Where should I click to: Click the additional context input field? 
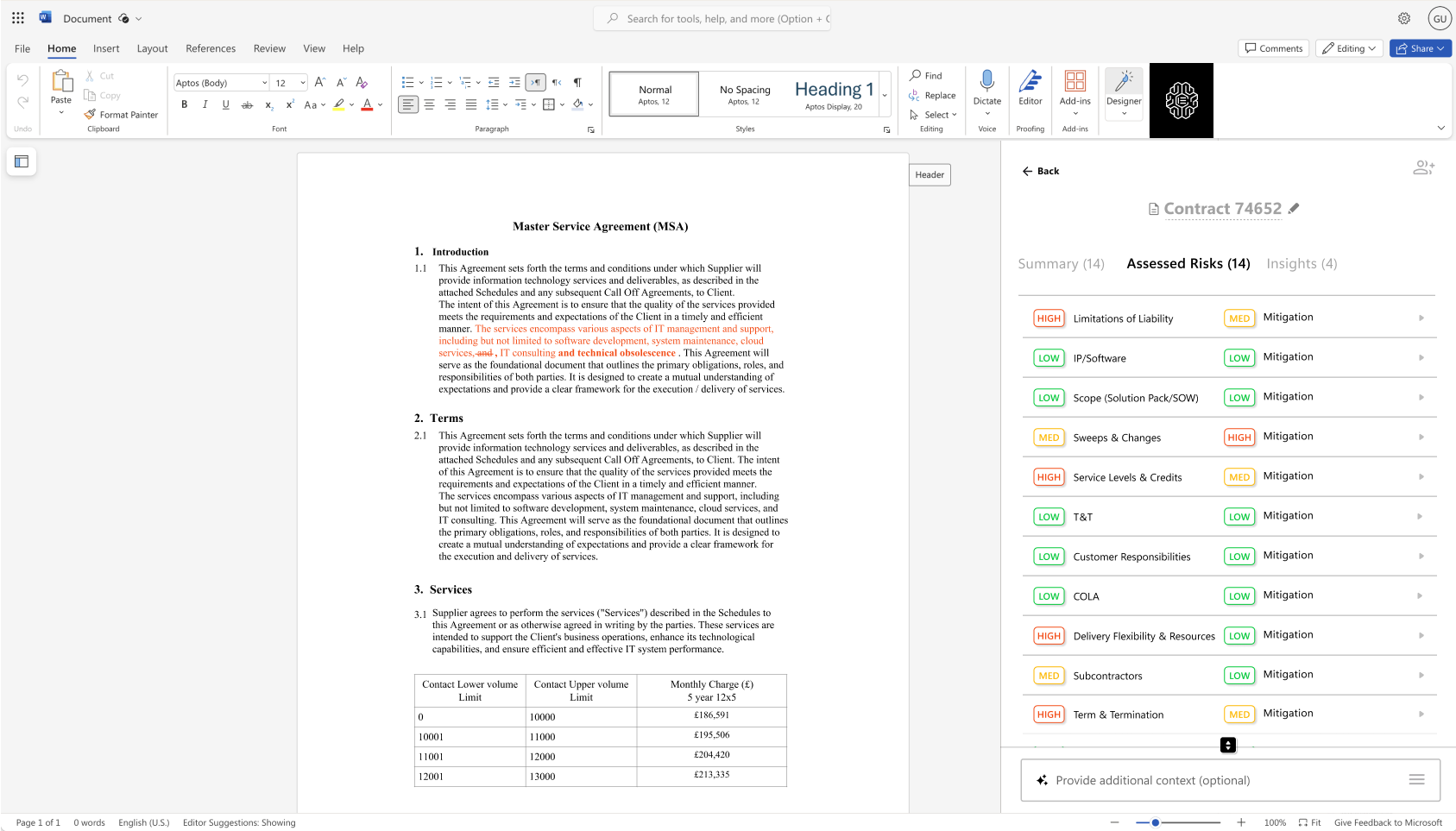[x=1231, y=780]
